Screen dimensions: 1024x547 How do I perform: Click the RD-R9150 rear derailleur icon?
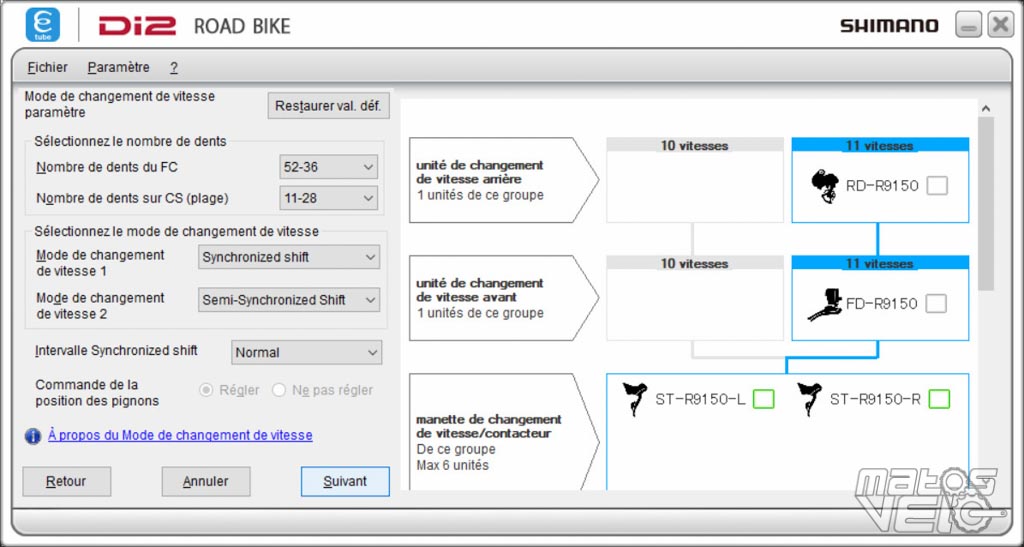(x=825, y=186)
